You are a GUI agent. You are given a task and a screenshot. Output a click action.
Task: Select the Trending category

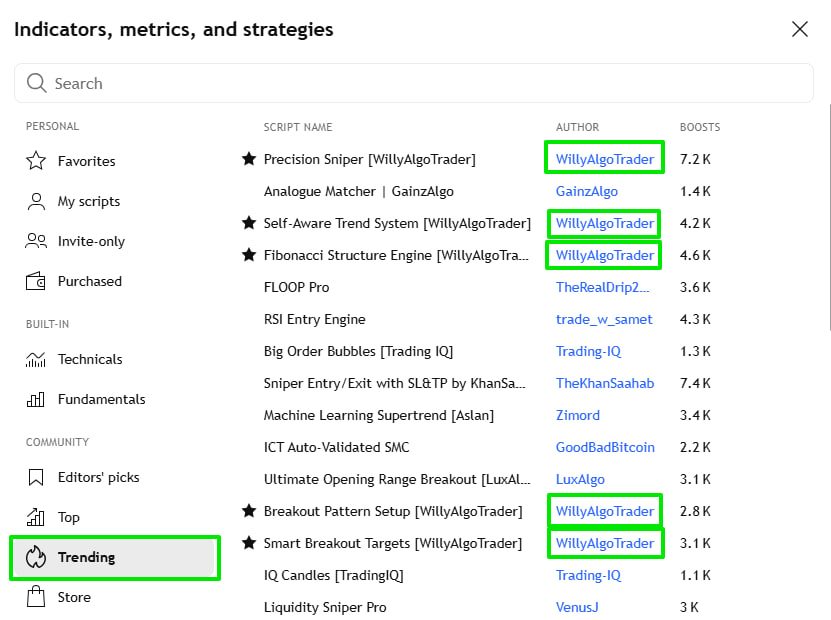pyautogui.click(x=114, y=557)
